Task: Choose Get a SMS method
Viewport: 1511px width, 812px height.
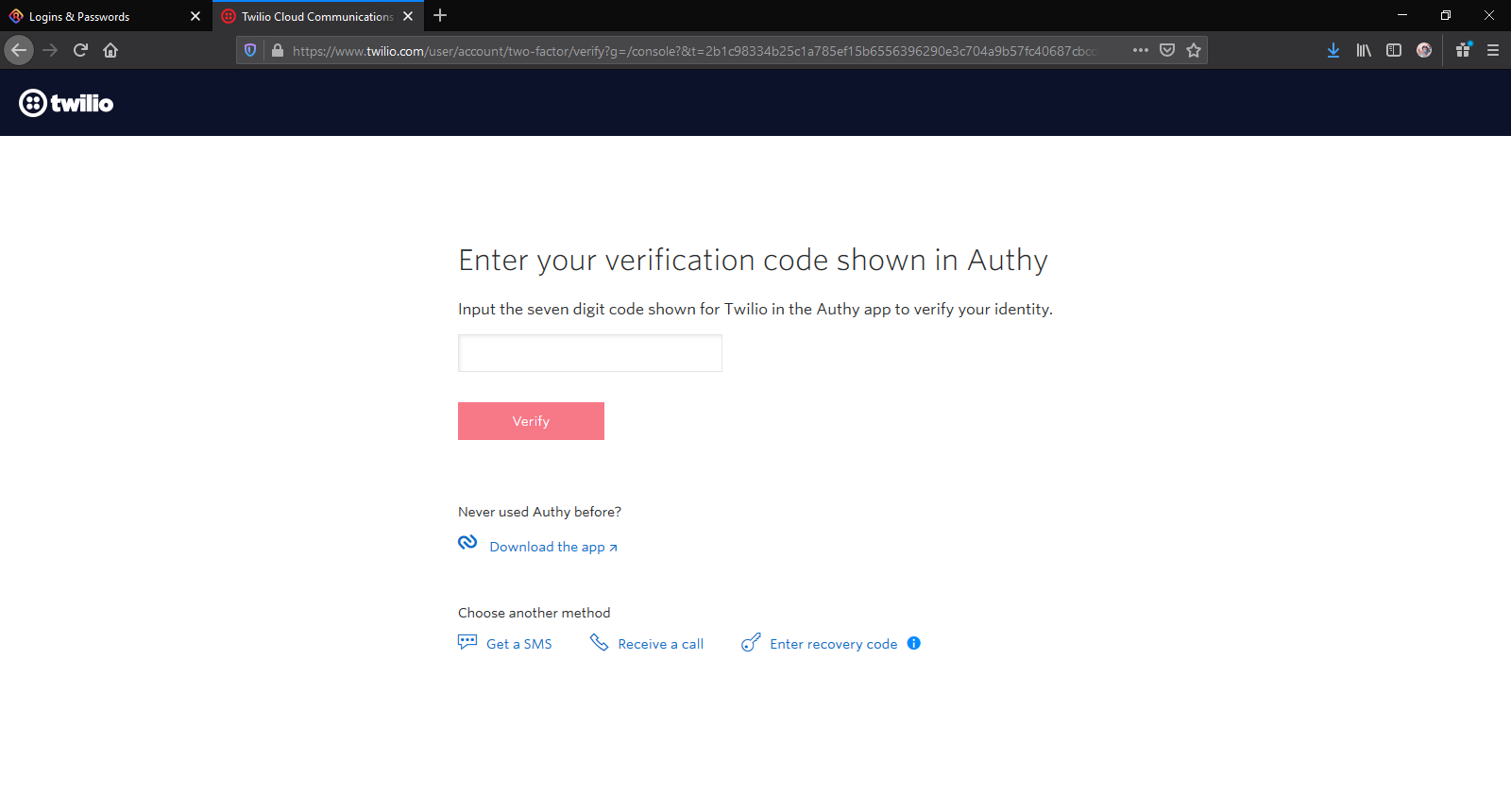Action: (x=519, y=644)
